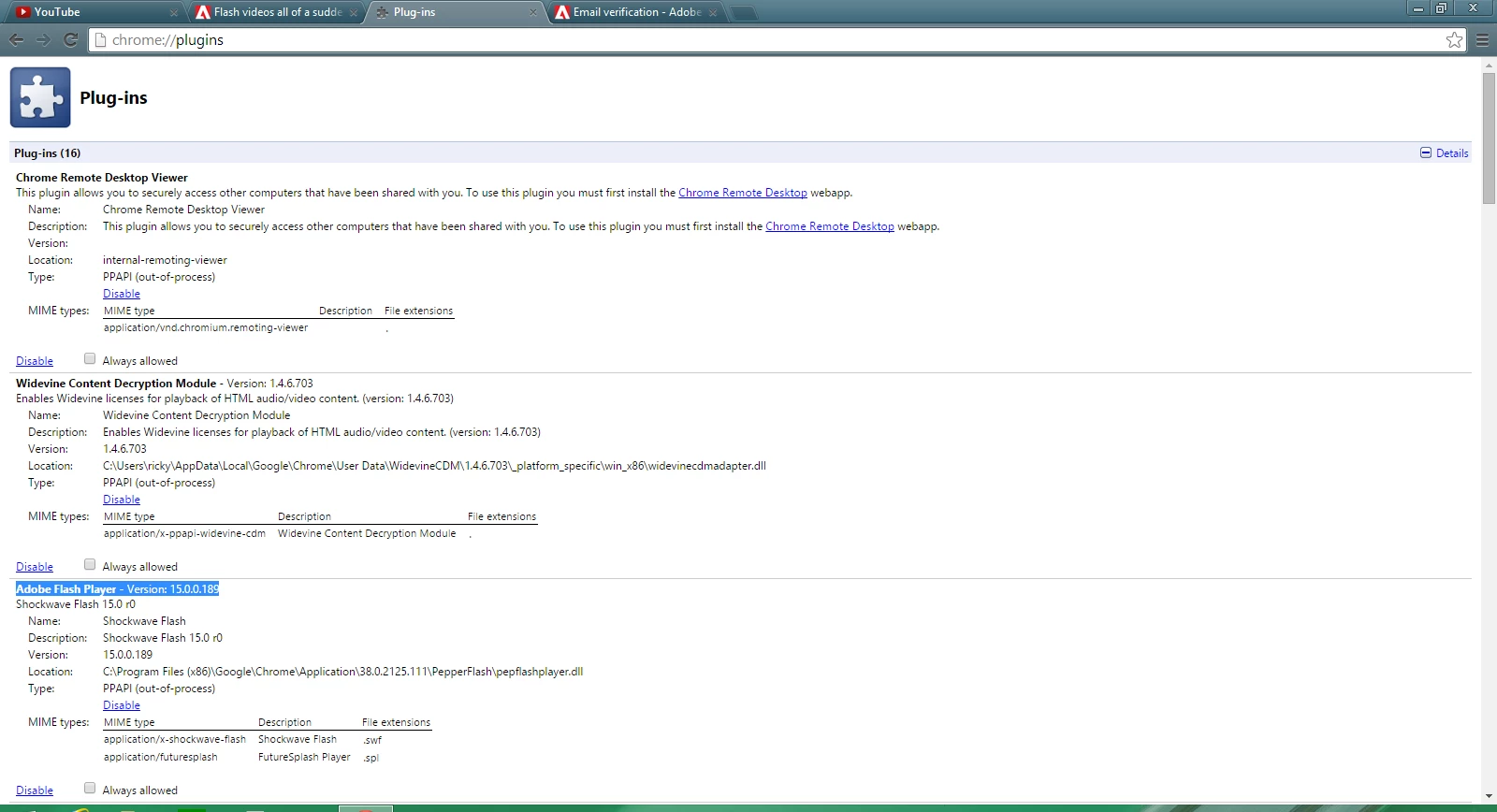
Task: Click the widevinecdmadapter.dll location path
Action: click(x=434, y=466)
